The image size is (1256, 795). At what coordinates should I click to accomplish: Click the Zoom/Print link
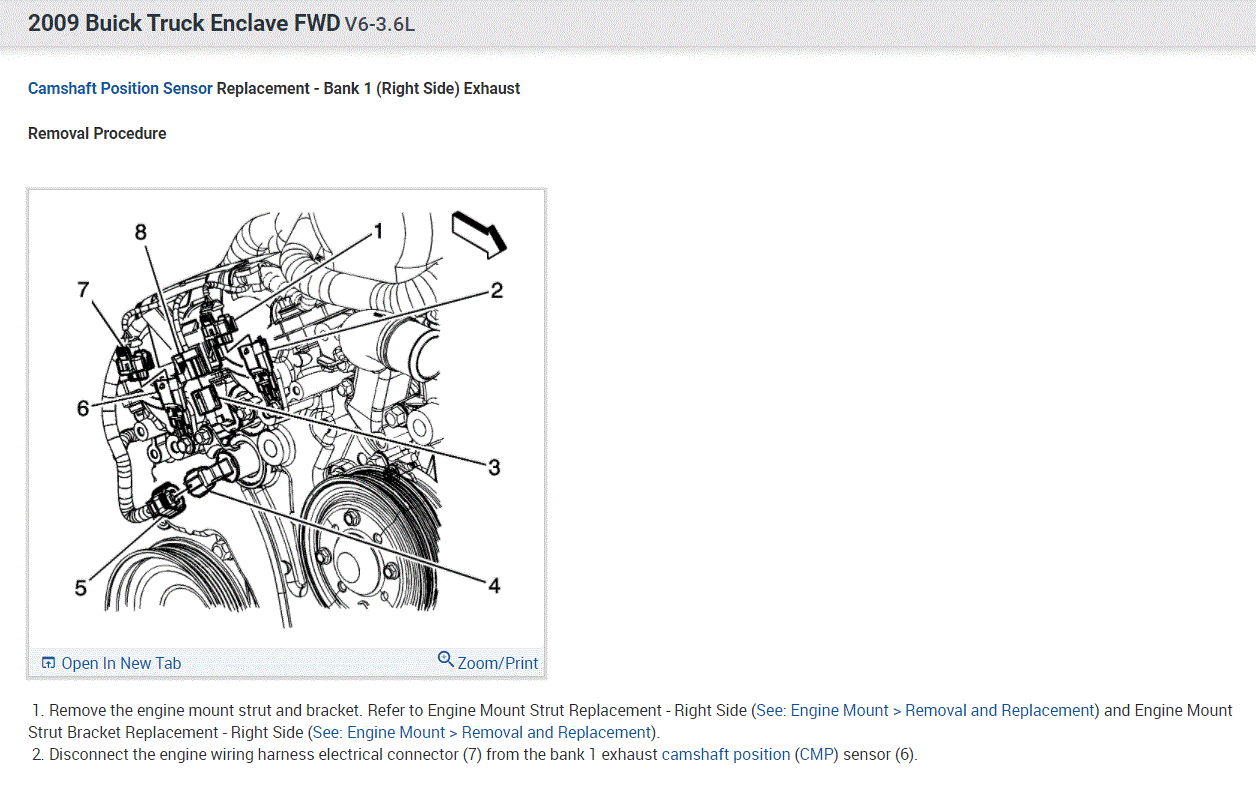click(x=498, y=663)
